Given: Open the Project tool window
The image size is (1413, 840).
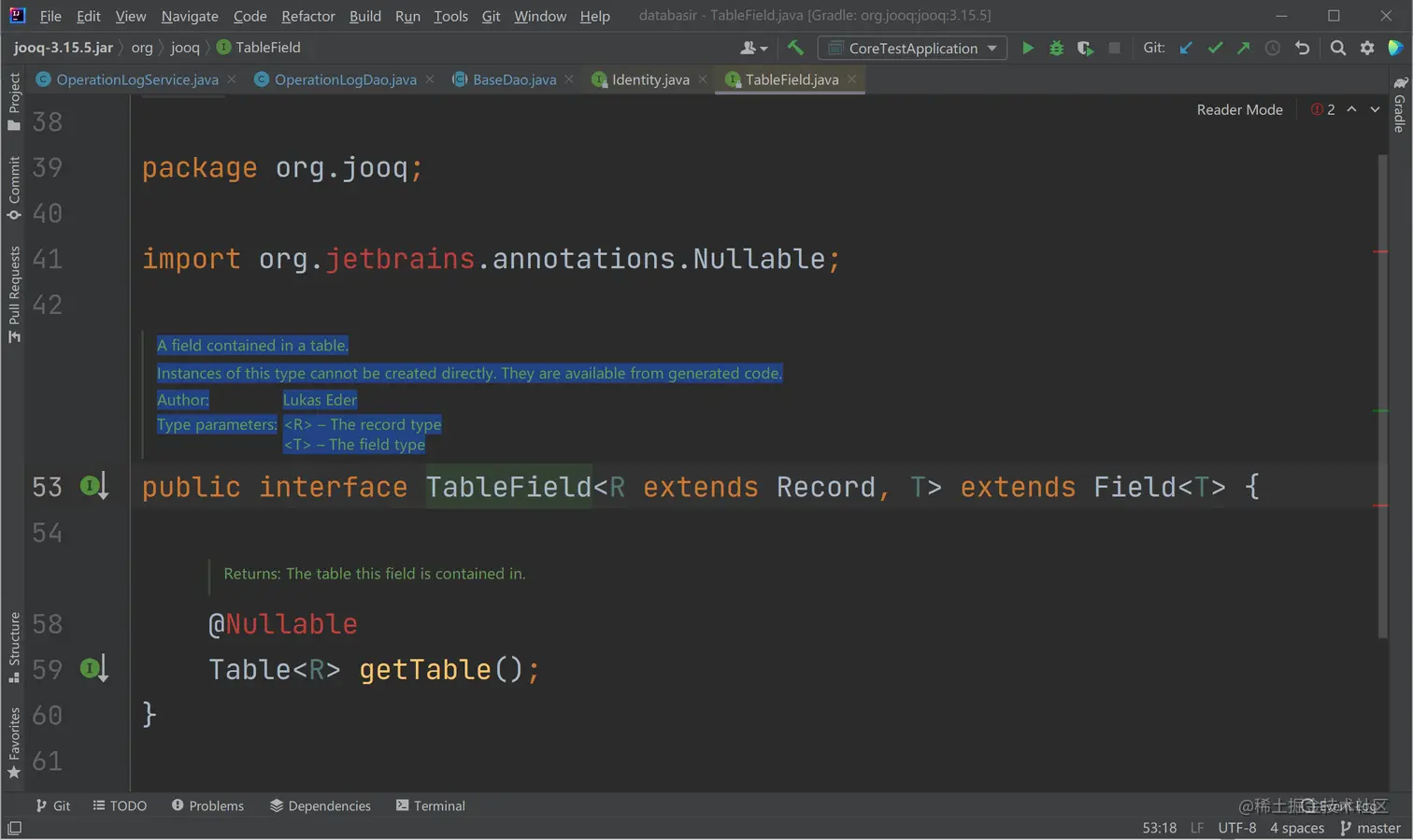Looking at the screenshot, I should [14, 101].
